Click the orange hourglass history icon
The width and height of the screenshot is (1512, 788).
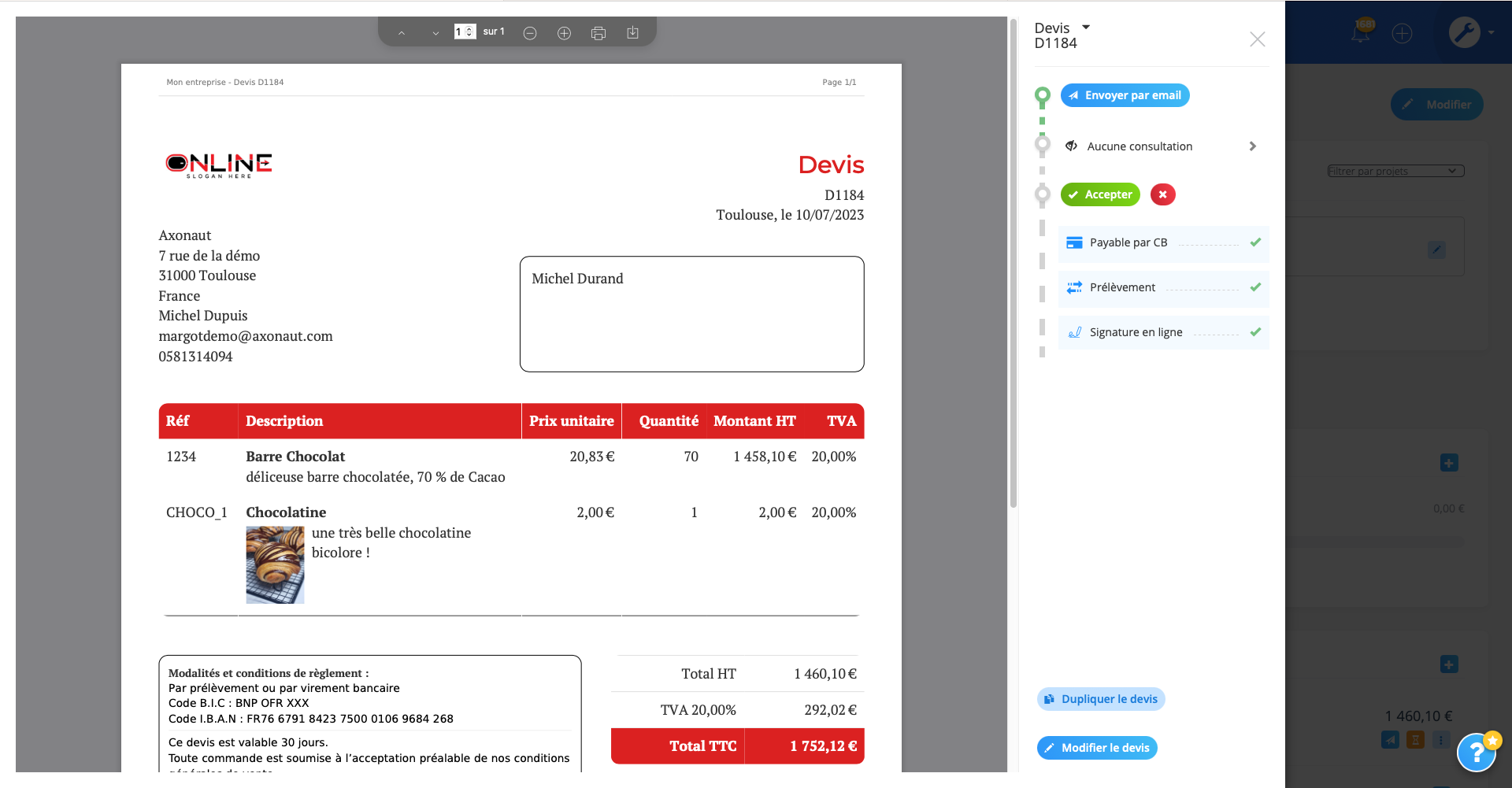[x=1415, y=740]
